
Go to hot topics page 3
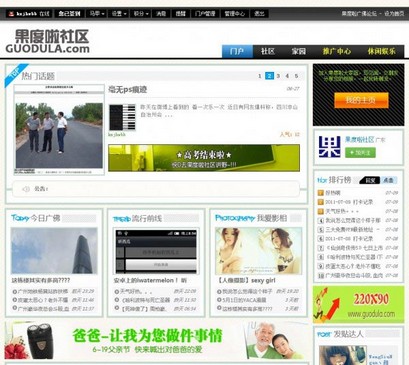pos(278,76)
